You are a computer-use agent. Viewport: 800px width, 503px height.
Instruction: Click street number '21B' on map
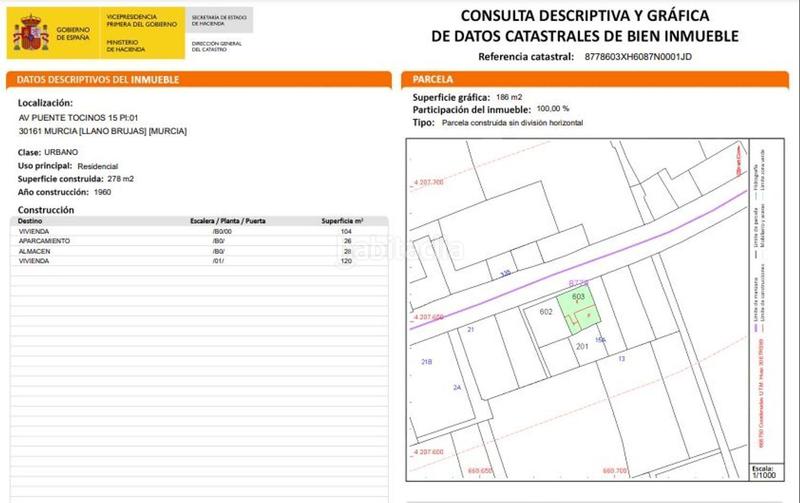427,362
